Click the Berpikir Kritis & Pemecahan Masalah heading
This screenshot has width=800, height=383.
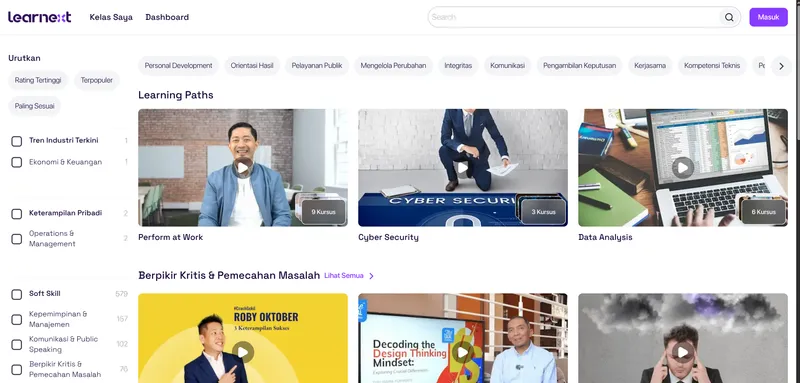229,276
